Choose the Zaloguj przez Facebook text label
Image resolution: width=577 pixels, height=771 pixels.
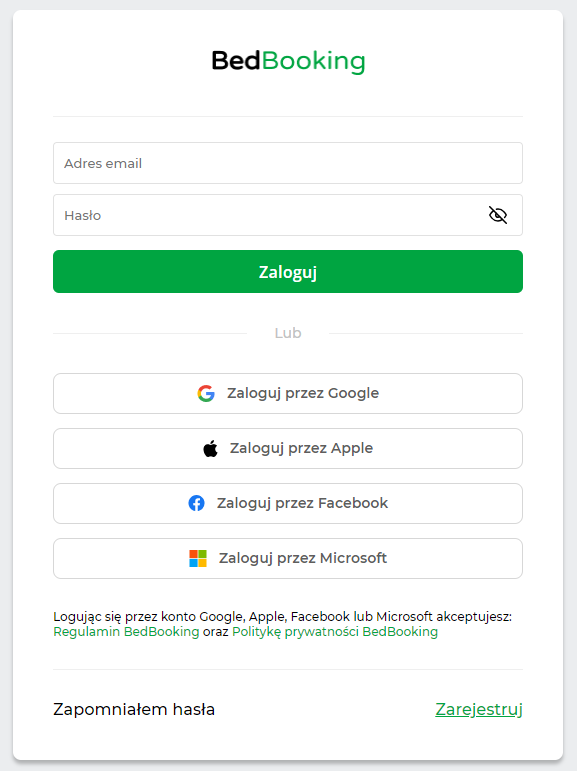point(303,503)
